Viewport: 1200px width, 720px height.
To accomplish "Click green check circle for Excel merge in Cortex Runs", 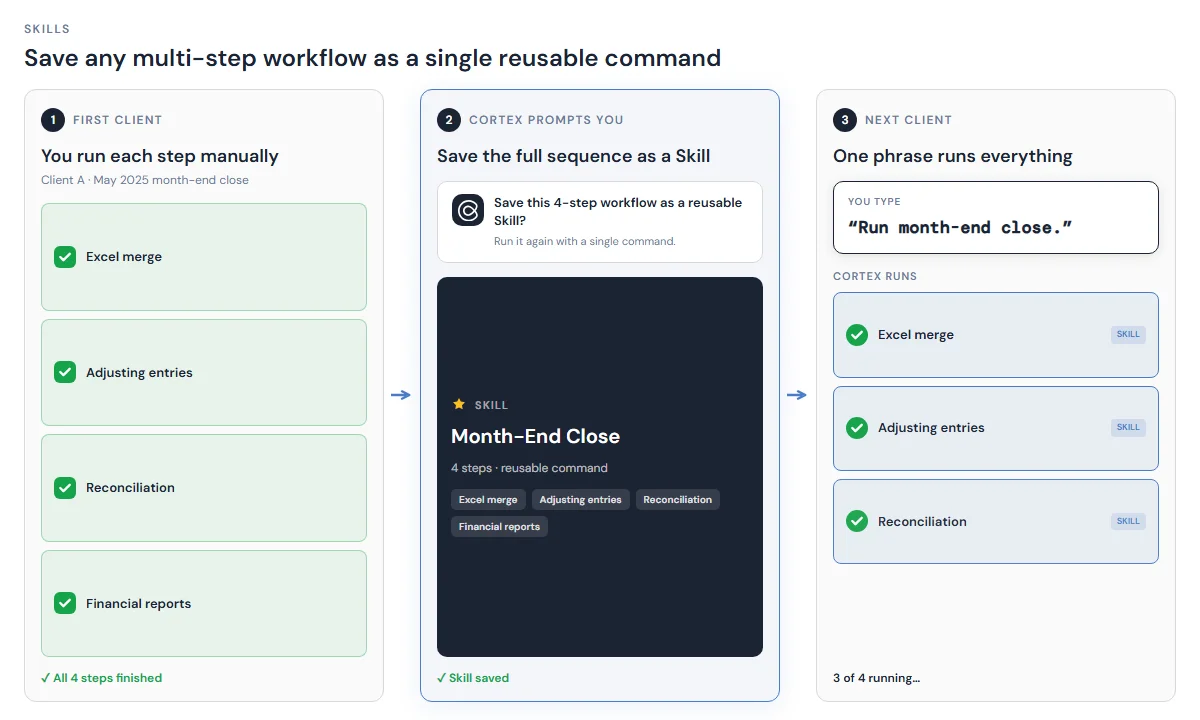I will 857,335.
